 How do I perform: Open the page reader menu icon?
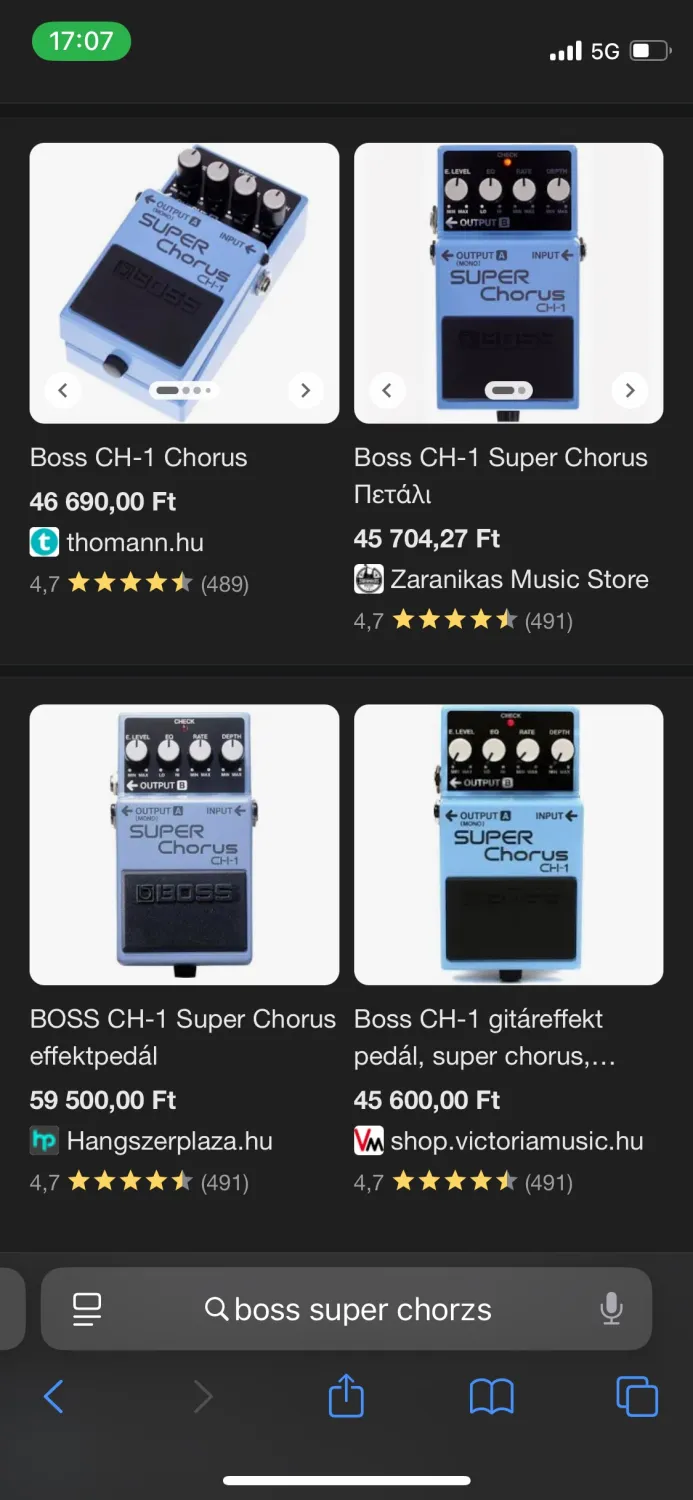(87, 1308)
